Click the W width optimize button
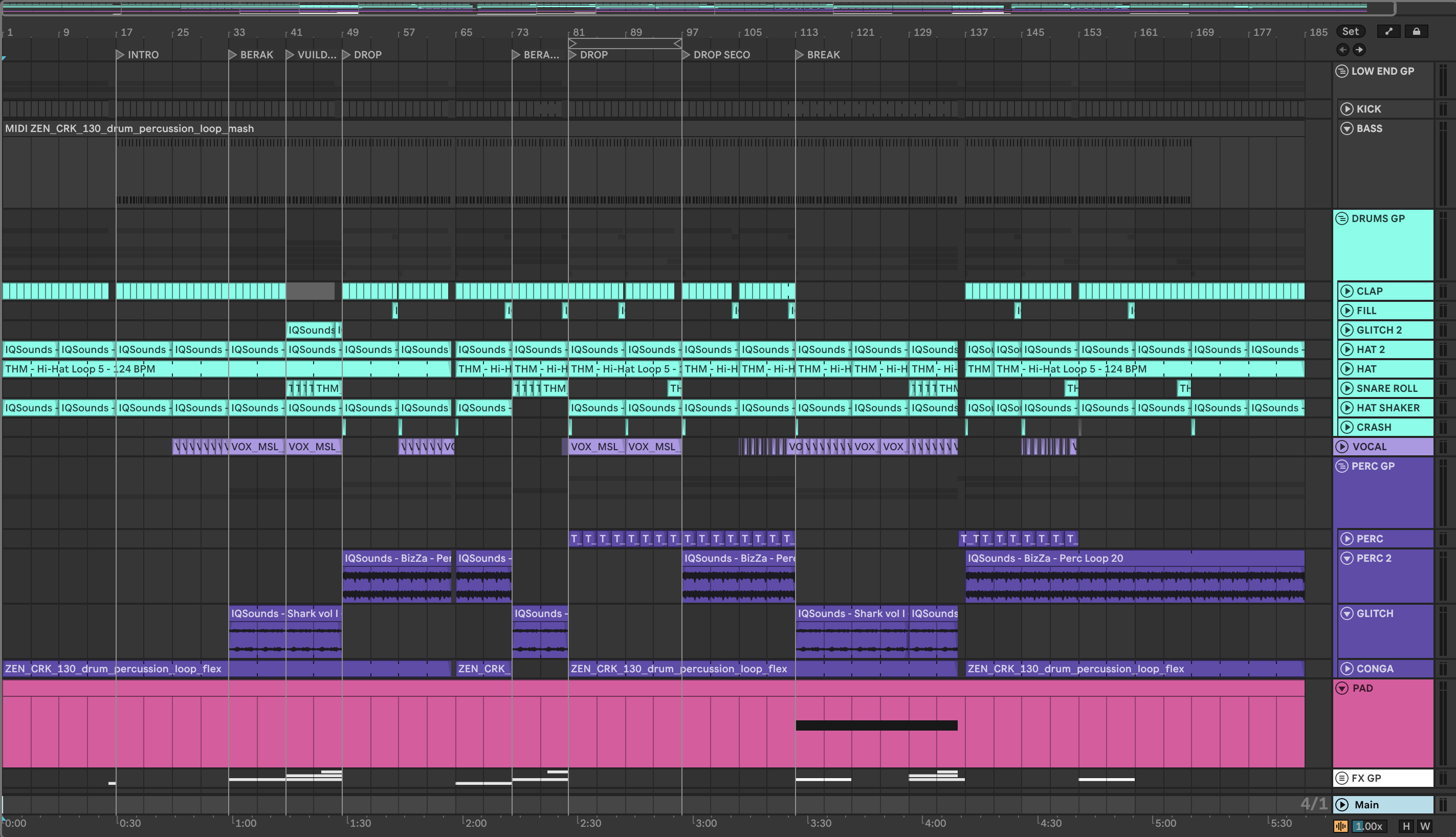The image size is (1456, 837). (1425, 827)
